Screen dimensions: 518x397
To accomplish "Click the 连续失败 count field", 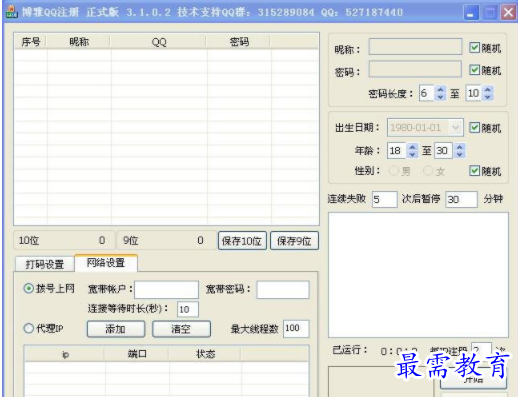I will point(385,199).
